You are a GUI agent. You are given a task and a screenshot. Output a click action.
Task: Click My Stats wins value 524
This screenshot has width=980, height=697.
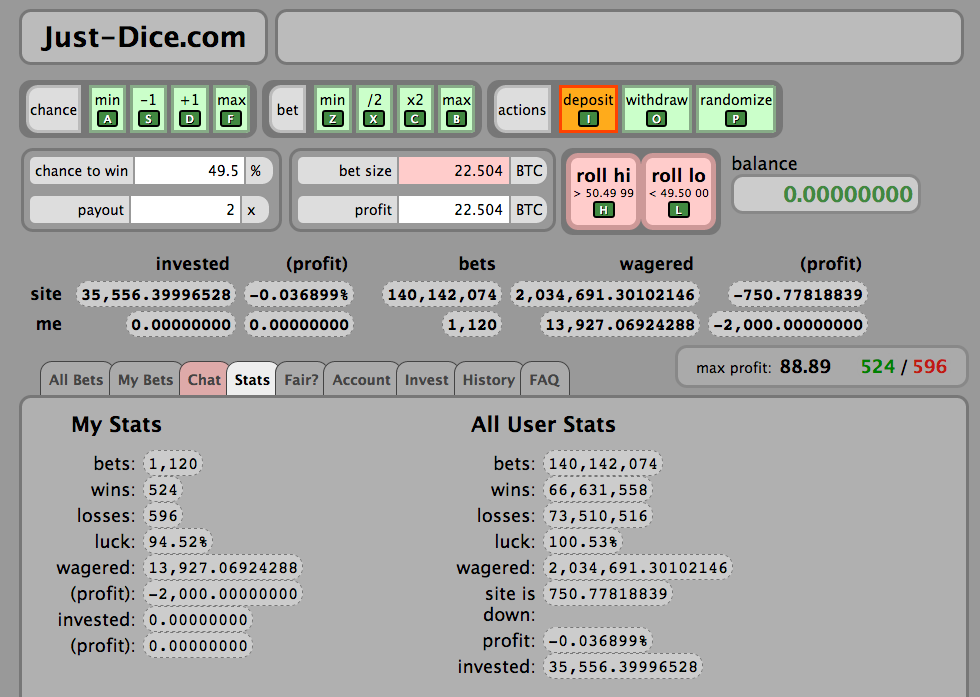(x=163, y=489)
